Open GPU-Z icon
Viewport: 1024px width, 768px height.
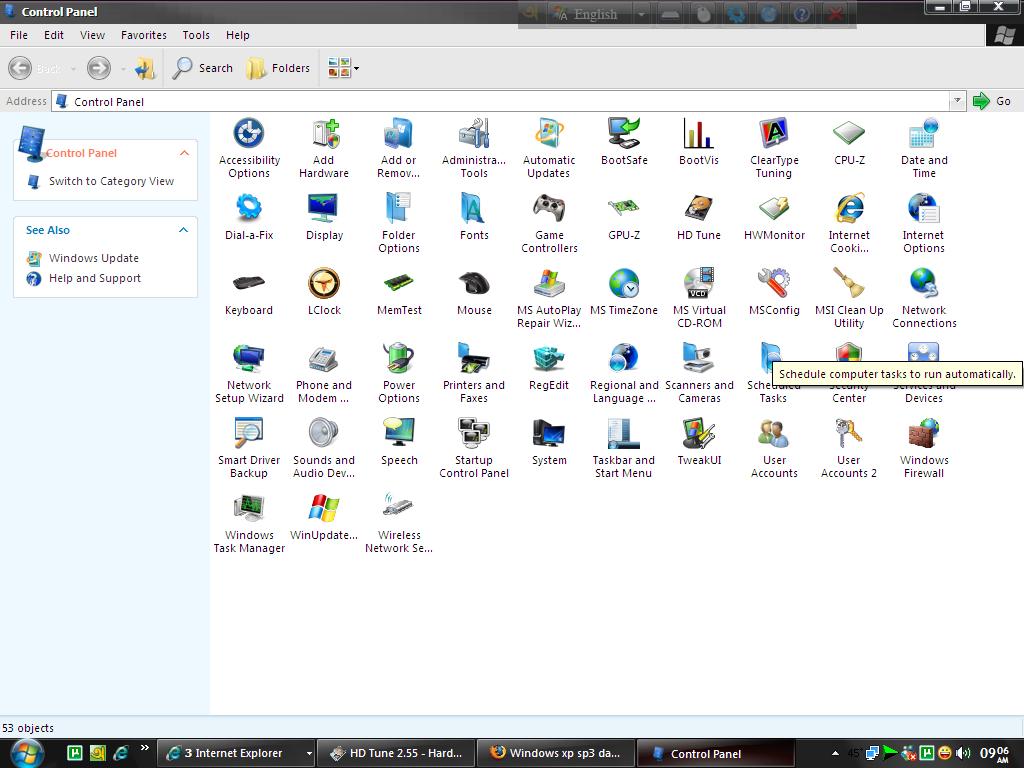coord(624,209)
